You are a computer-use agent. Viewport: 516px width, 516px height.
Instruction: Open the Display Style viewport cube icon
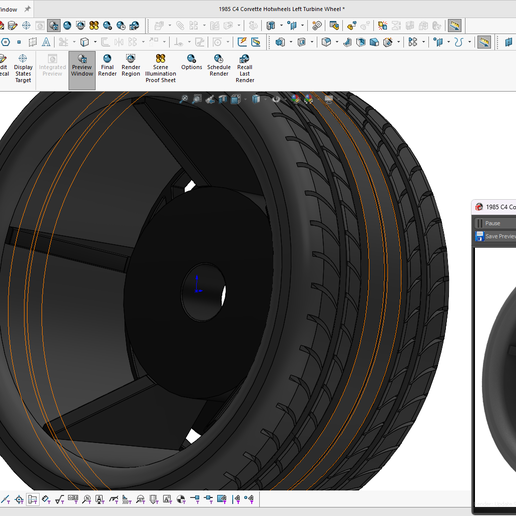[256, 99]
